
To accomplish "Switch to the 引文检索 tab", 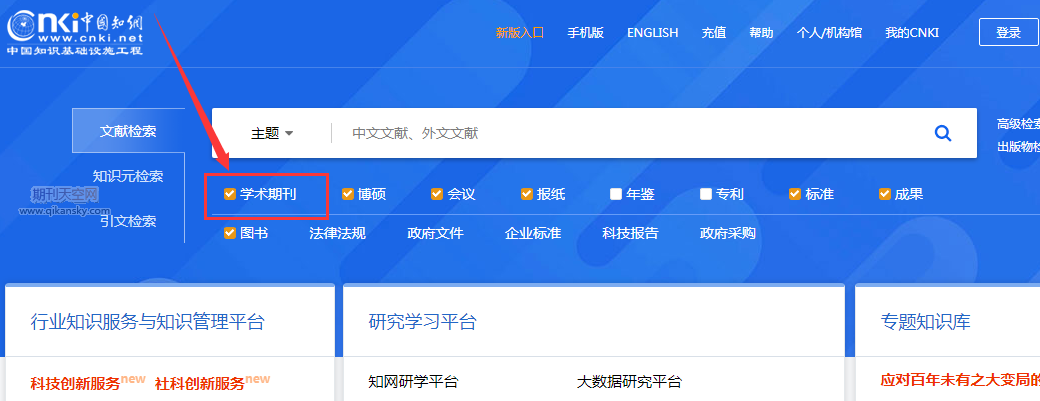I will click(128, 221).
